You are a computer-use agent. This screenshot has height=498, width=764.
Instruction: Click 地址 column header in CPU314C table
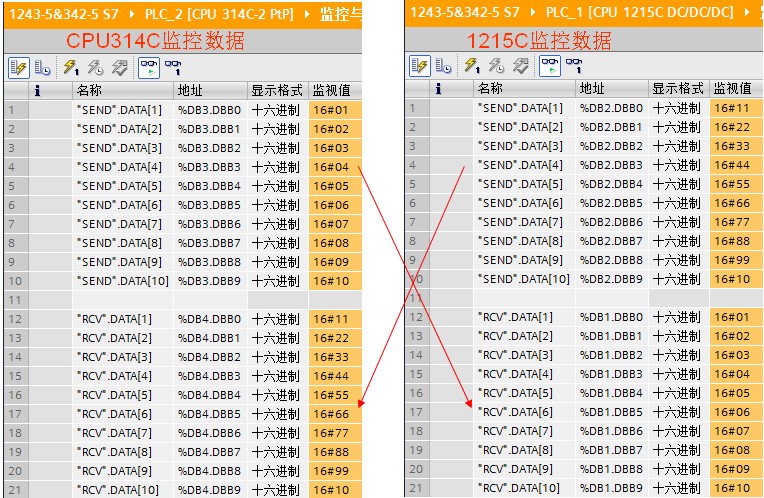tap(210, 91)
